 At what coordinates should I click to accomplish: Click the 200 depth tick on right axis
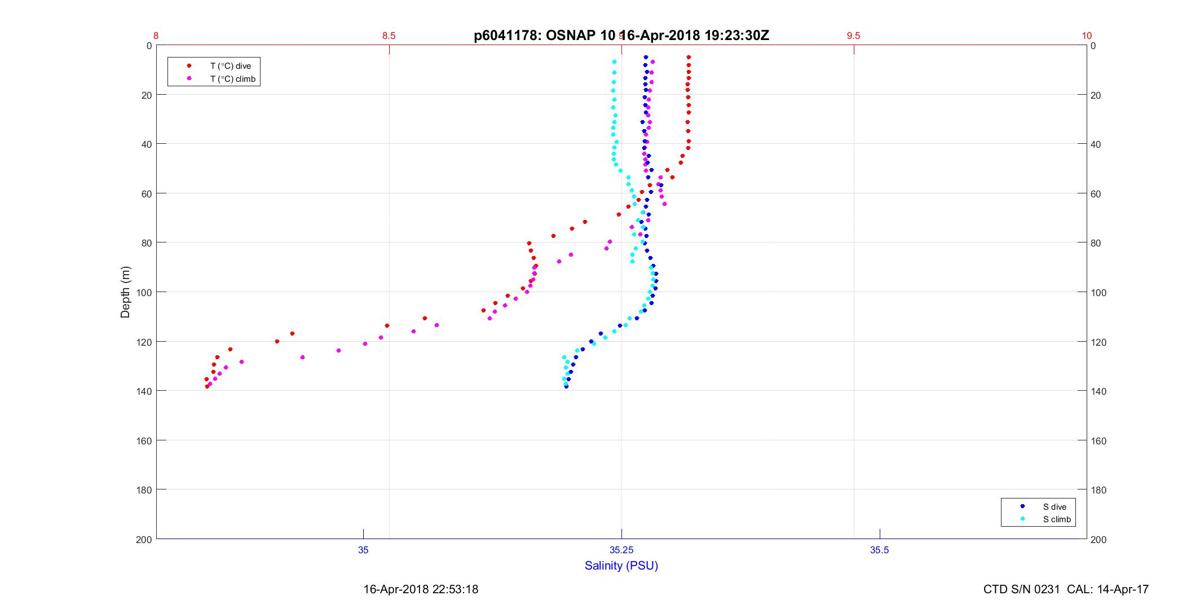pos(1100,539)
